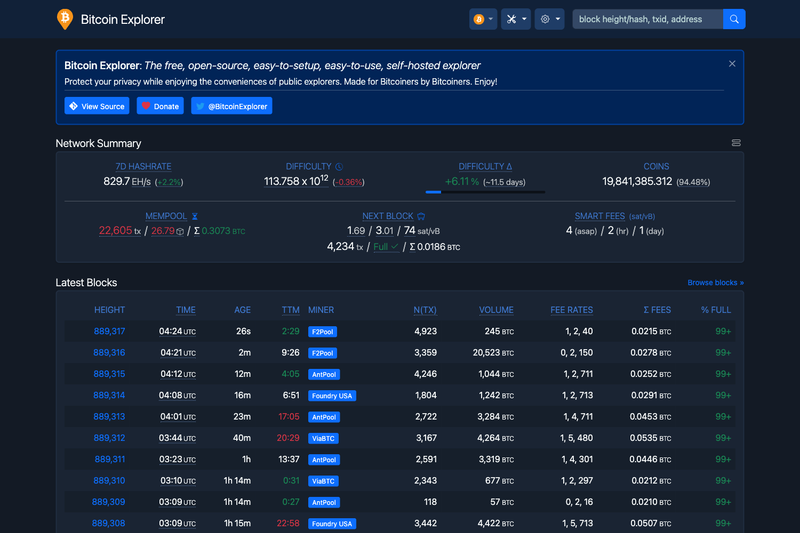Click the icon beside Next Block
The height and width of the screenshot is (533, 800).
pyautogui.click(x=421, y=216)
